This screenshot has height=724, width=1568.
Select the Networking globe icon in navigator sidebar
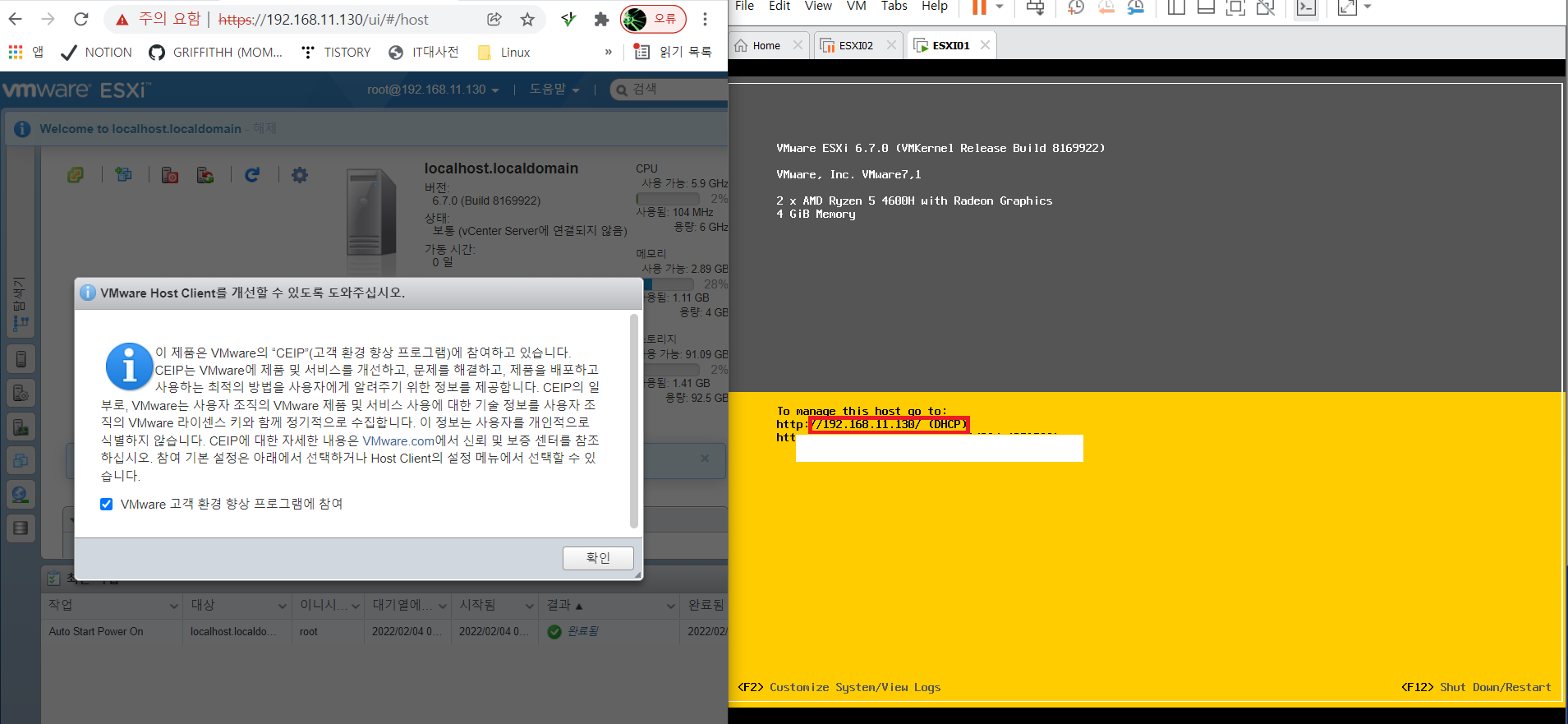coord(21,494)
